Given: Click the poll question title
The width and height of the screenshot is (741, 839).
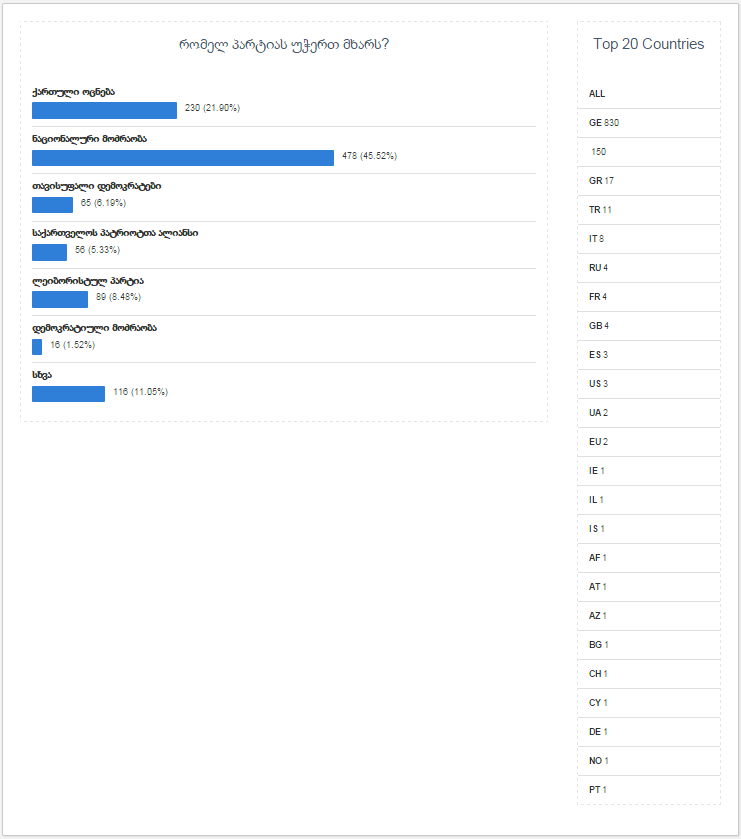Looking at the screenshot, I should [x=284, y=45].
